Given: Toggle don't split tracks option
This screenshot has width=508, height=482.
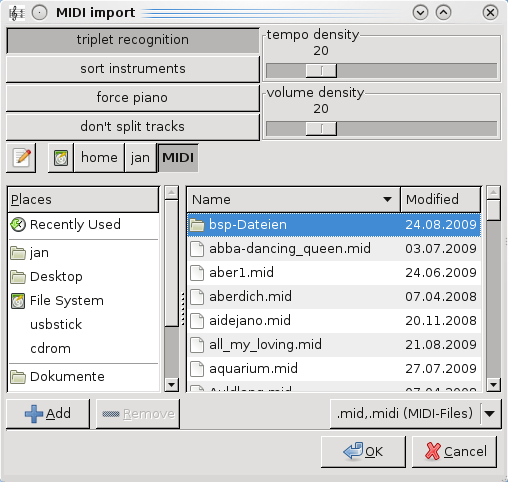Looking at the screenshot, I should 133,127.
